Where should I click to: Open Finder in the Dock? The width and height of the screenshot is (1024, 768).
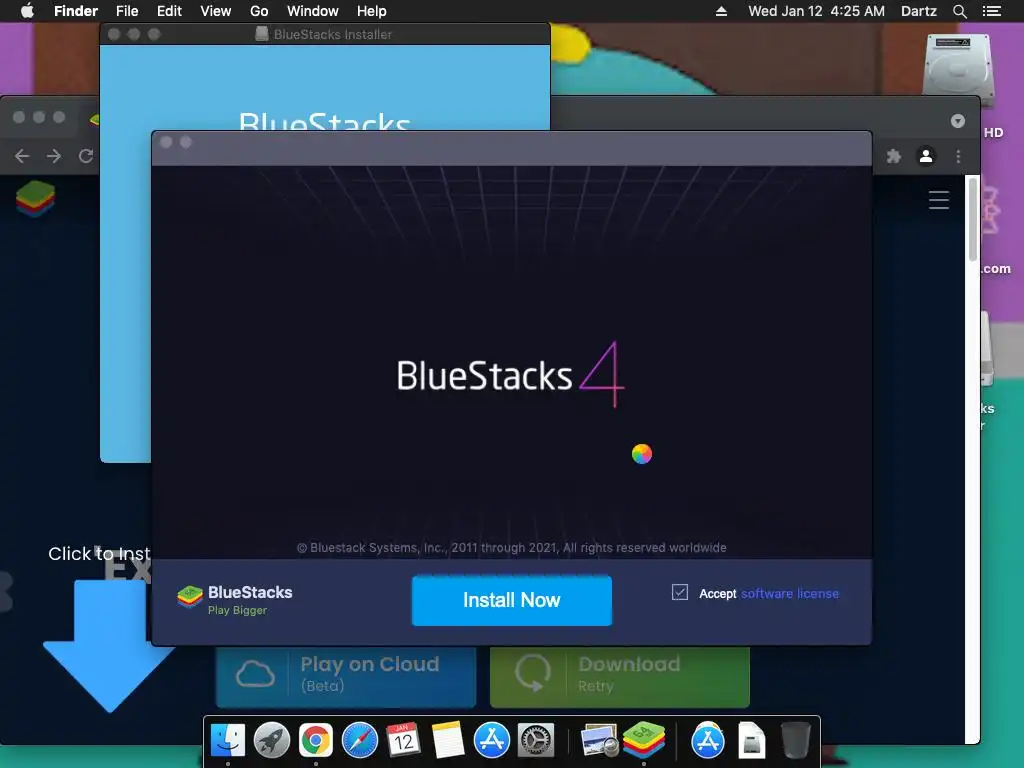pyautogui.click(x=228, y=741)
